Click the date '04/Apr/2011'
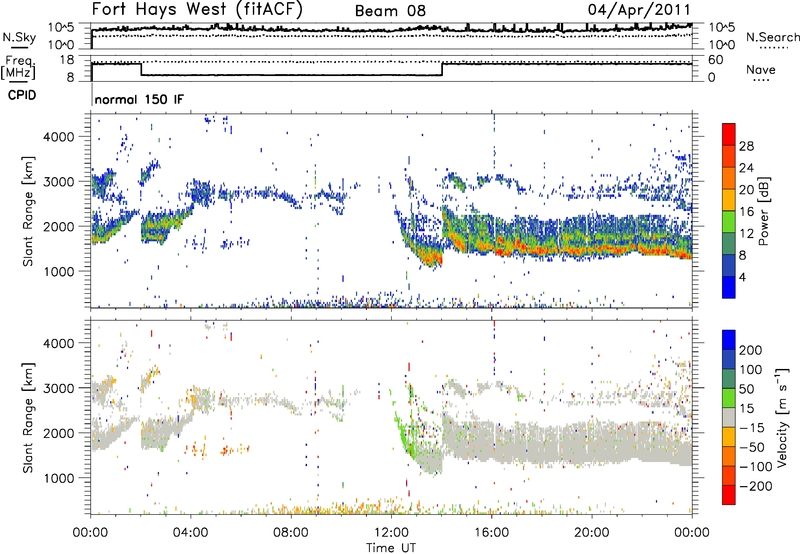Viewport: 800px width, 554px height. point(639,9)
